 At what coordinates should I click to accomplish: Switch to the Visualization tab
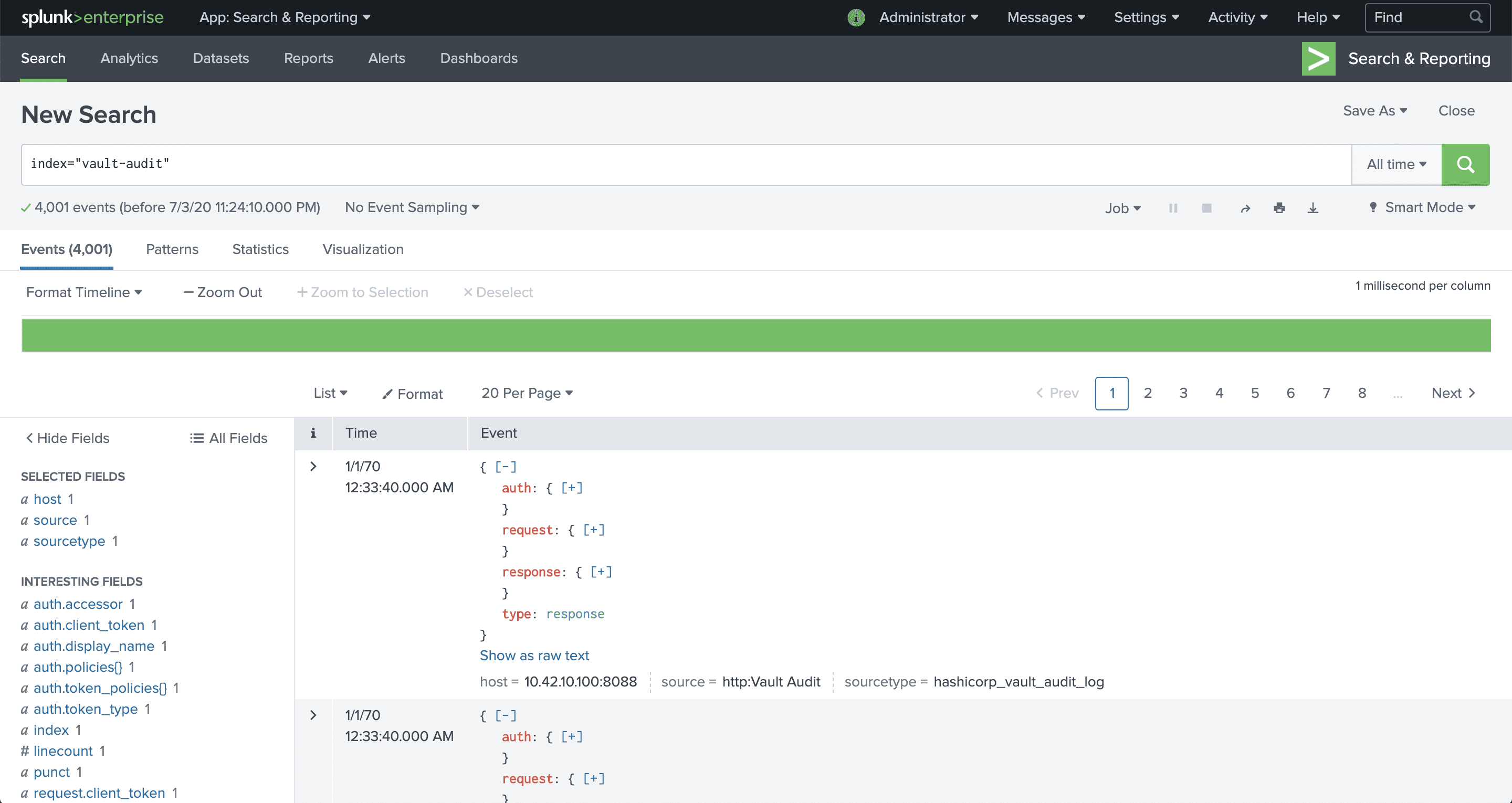[x=363, y=249]
